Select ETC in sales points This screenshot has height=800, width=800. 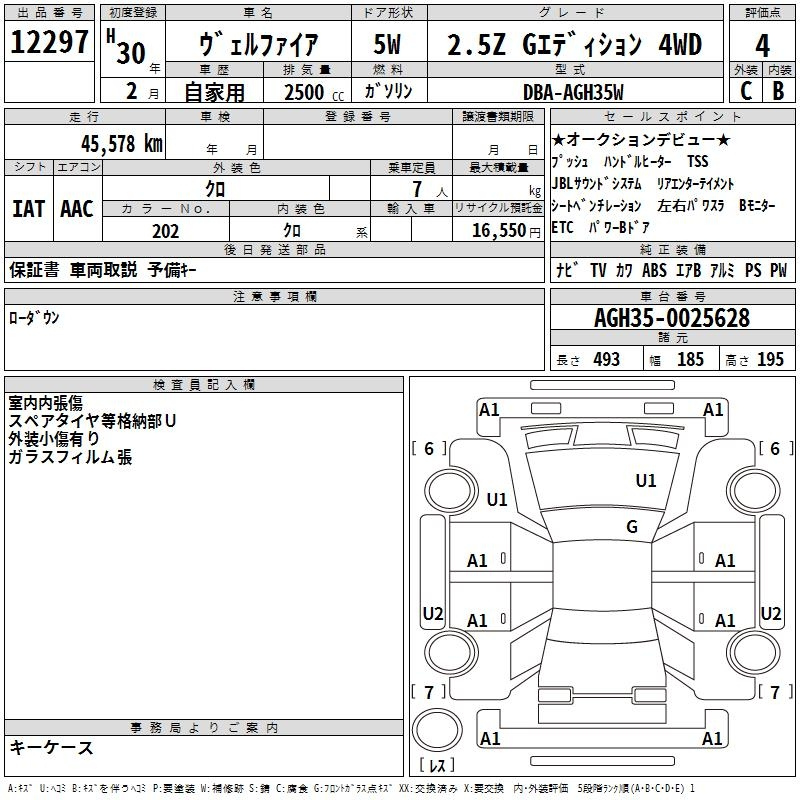pos(562,227)
